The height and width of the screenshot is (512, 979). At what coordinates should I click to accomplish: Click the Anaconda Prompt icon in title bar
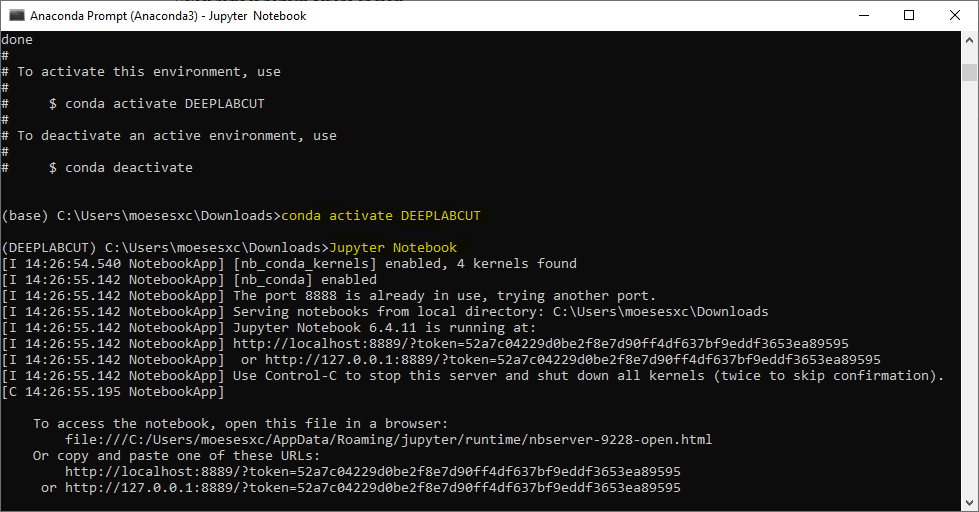[x=16, y=15]
